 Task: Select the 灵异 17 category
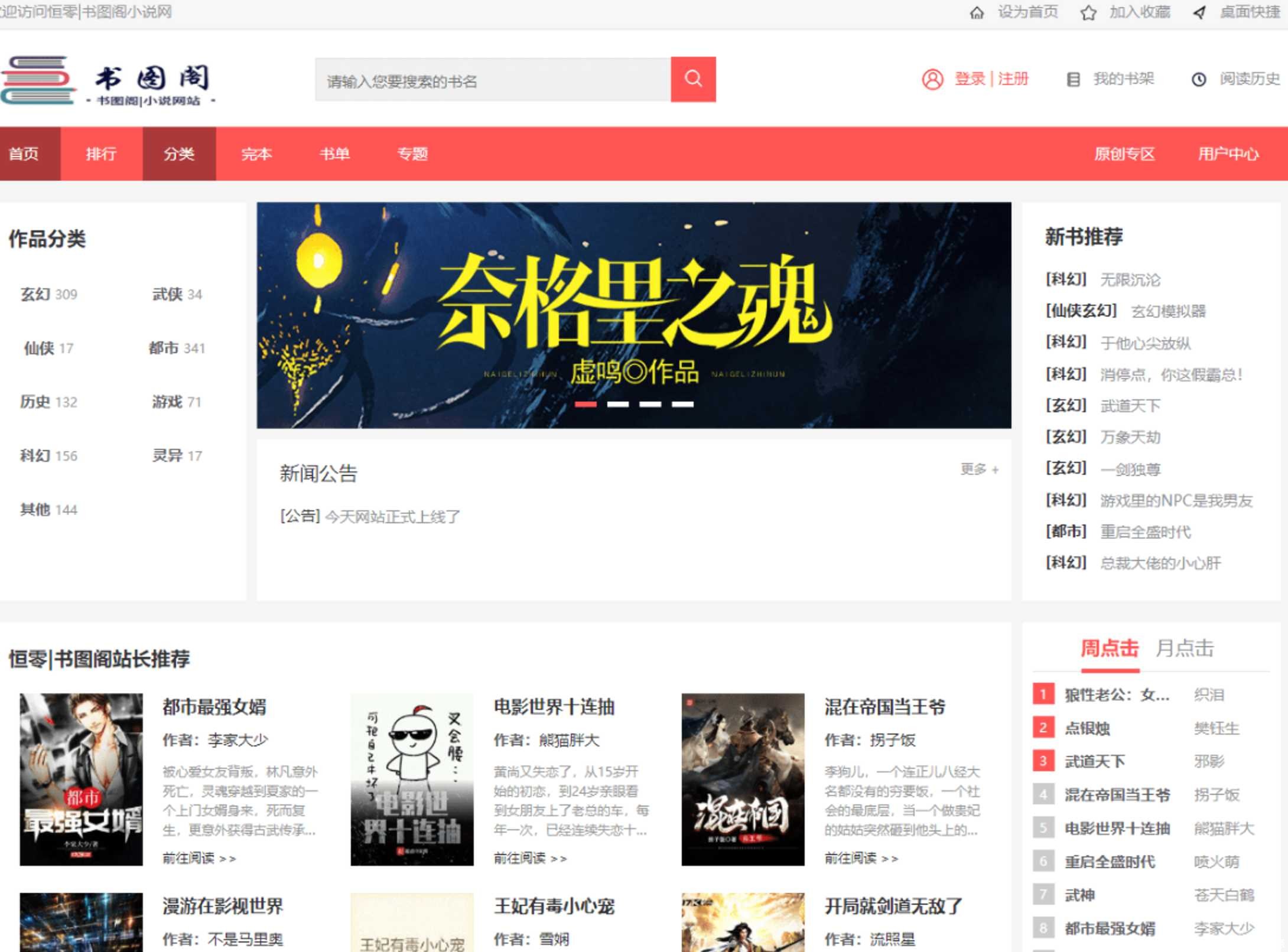pyautogui.click(x=177, y=455)
